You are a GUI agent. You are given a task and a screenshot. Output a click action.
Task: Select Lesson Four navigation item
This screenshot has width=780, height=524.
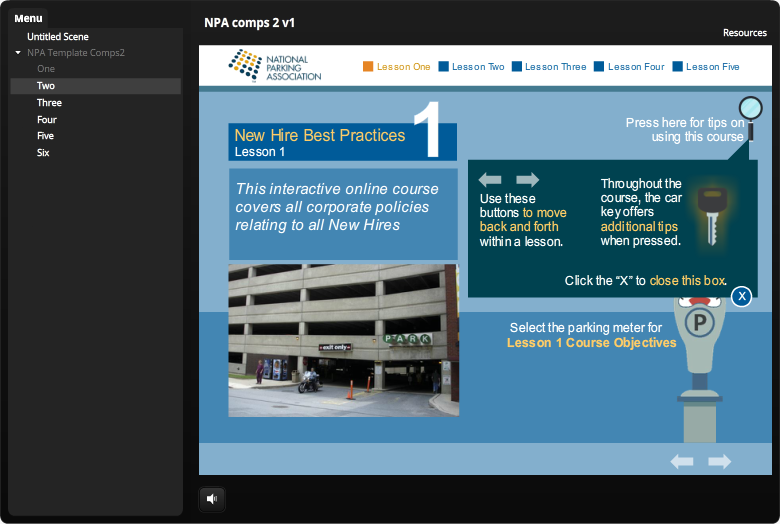(629, 67)
